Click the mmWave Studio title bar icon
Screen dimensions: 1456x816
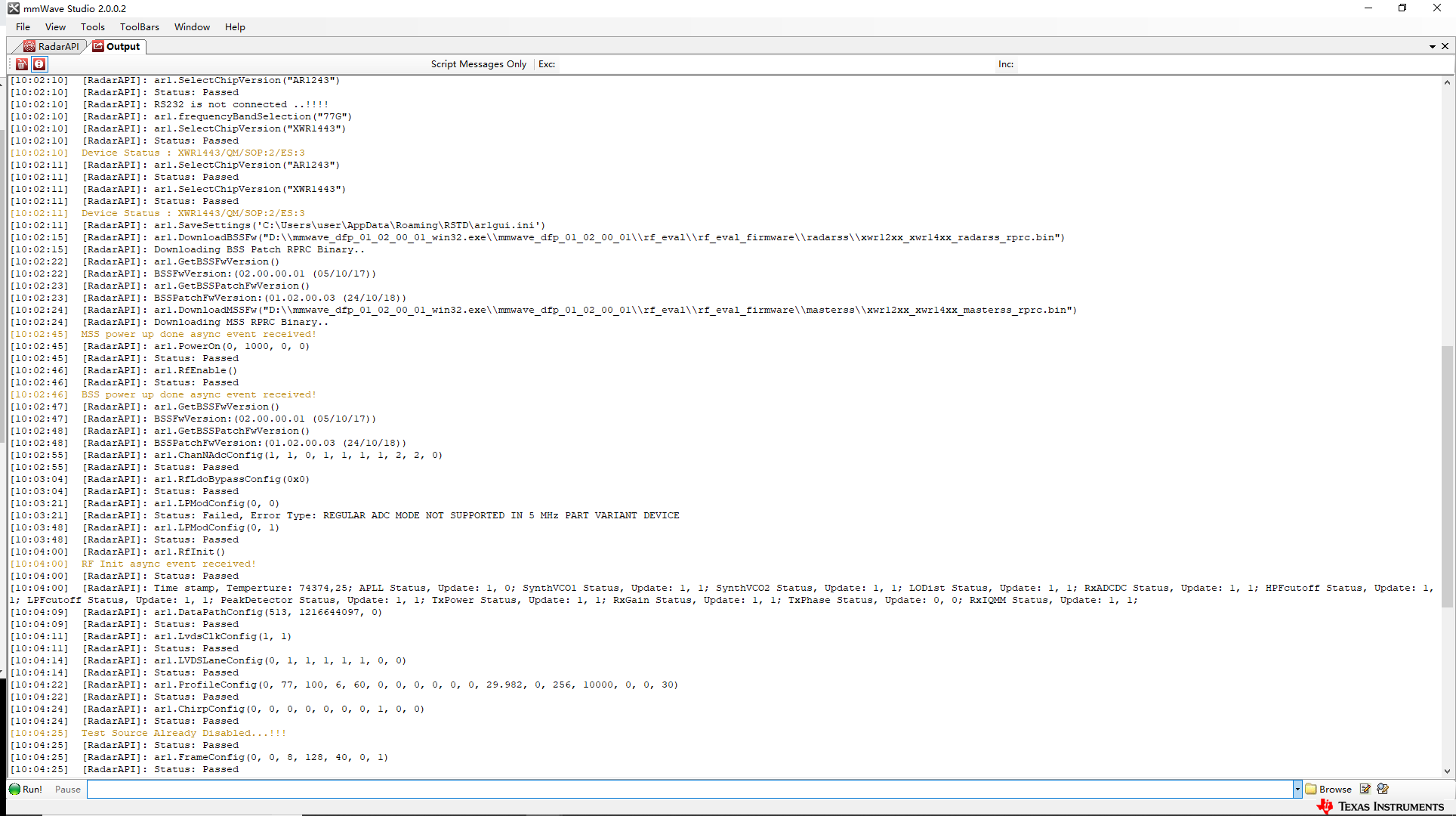click(14, 8)
